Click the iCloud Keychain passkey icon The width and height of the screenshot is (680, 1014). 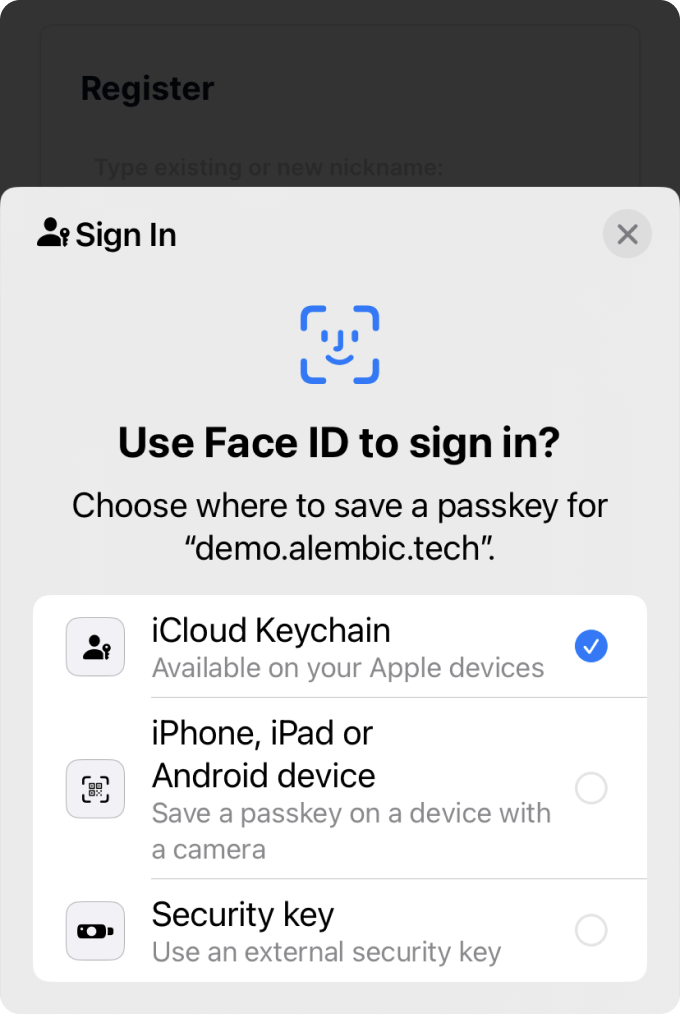point(96,647)
